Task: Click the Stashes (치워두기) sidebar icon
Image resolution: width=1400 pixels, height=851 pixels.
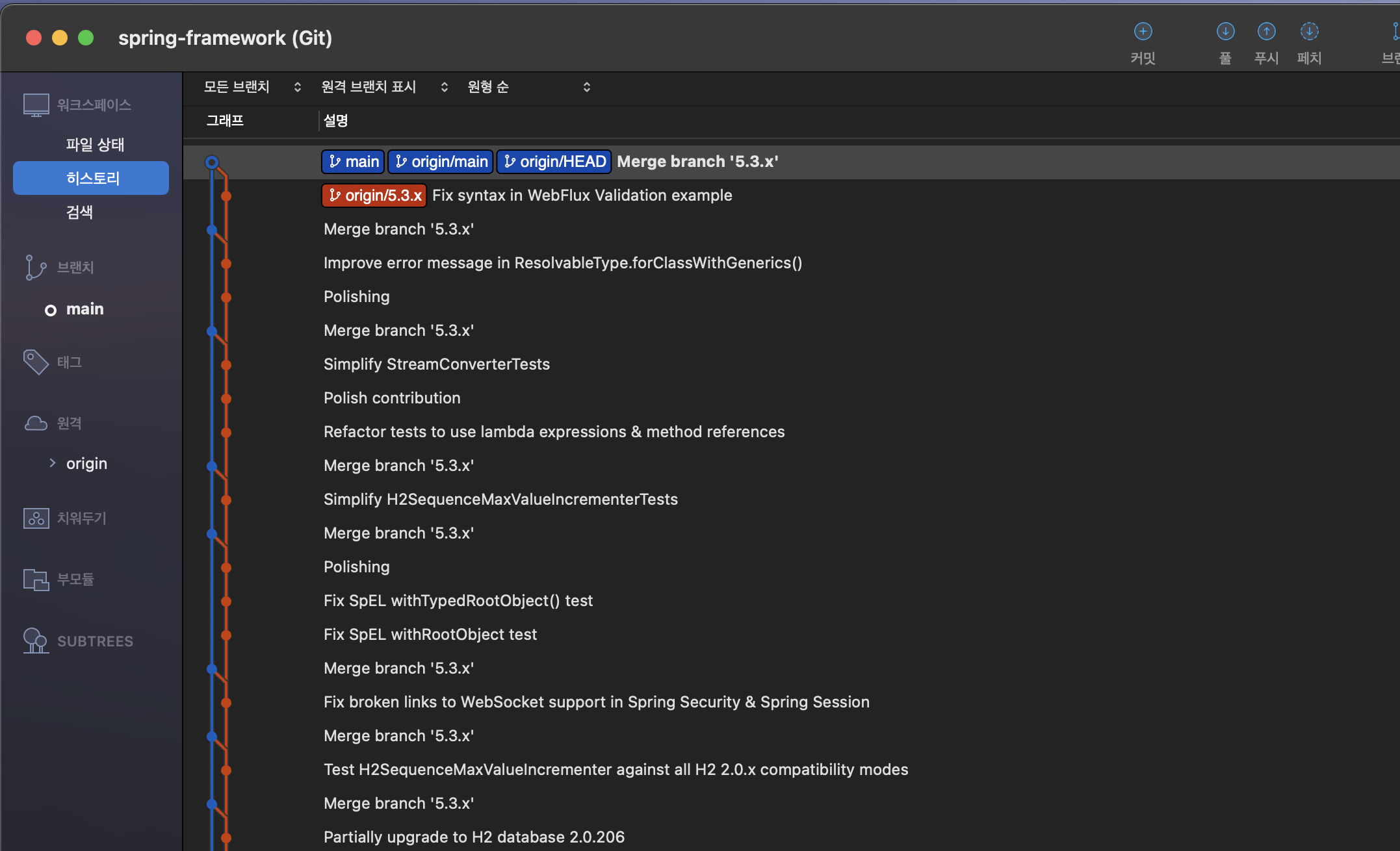Action: point(36,518)
